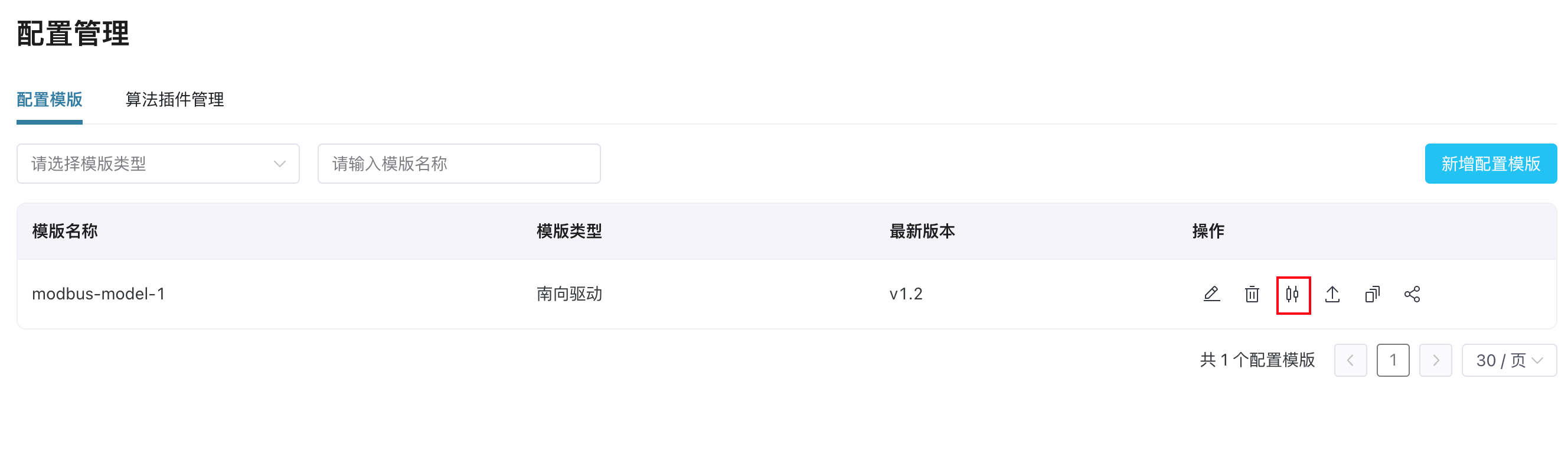The width and height of the screenshot is (1568, 463).
Task: Copy the template with the duplicate icon
Action: click(1372, 294)
